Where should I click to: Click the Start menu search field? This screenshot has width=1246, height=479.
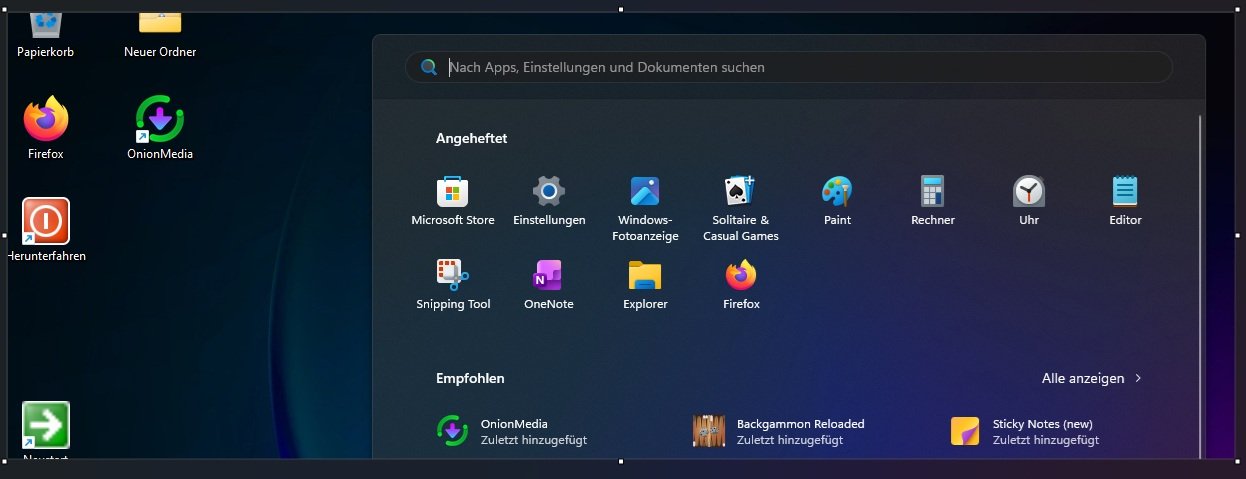coord(788,67)
